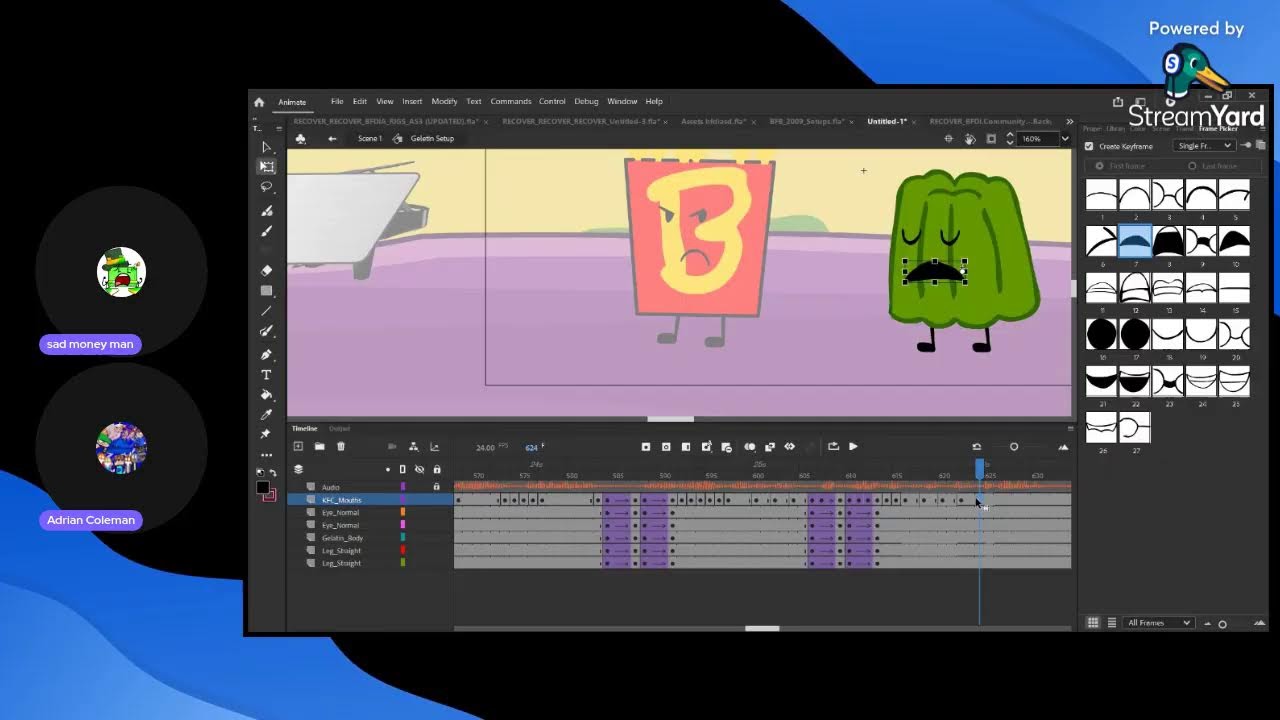
Task: Open the three-dots Edit Toolbar menu
Action: point(267,455)
